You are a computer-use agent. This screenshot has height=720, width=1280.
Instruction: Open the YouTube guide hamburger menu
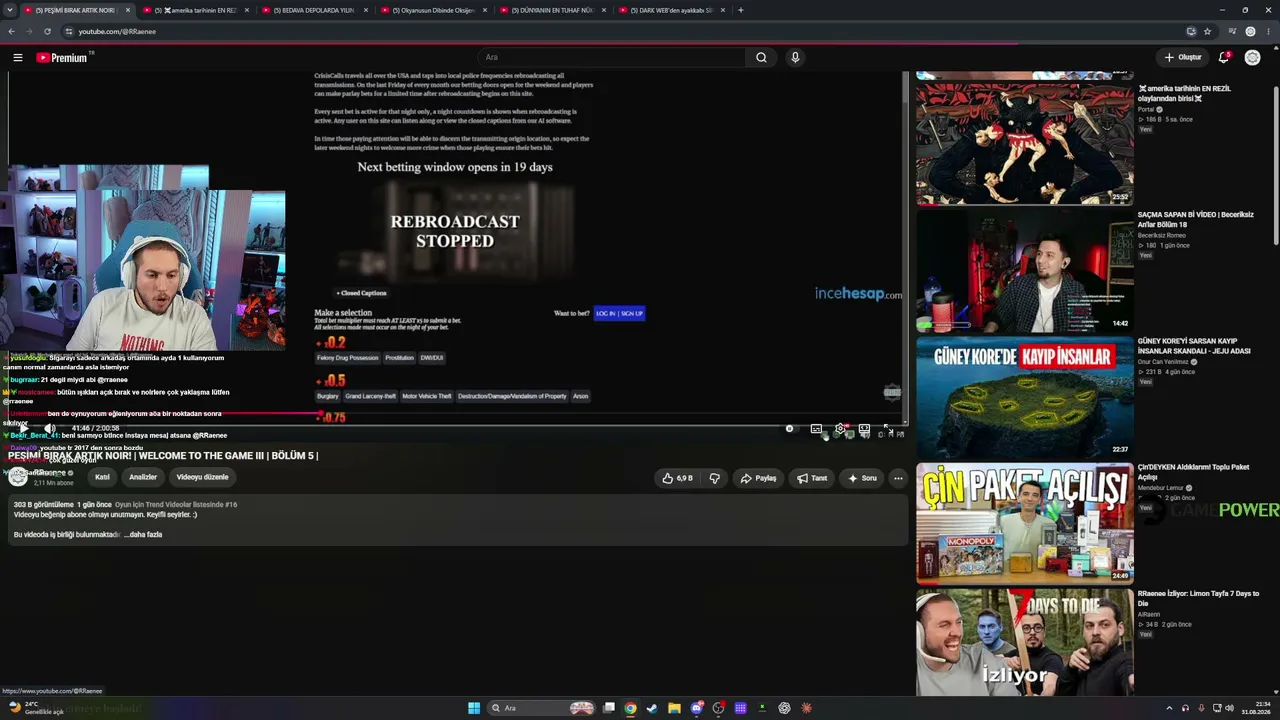[17, 58]
